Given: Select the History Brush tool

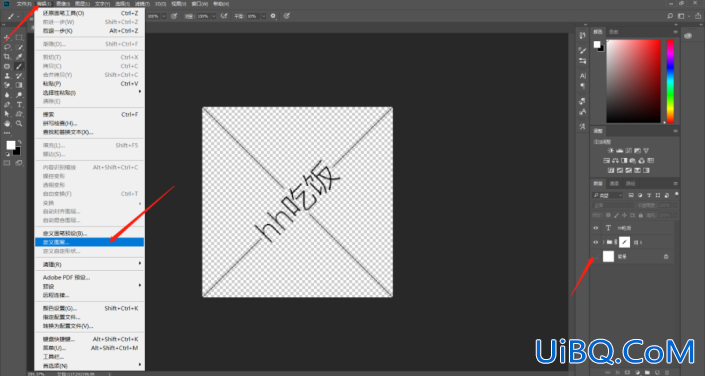Looking at the screenshot, I should 19,76.
